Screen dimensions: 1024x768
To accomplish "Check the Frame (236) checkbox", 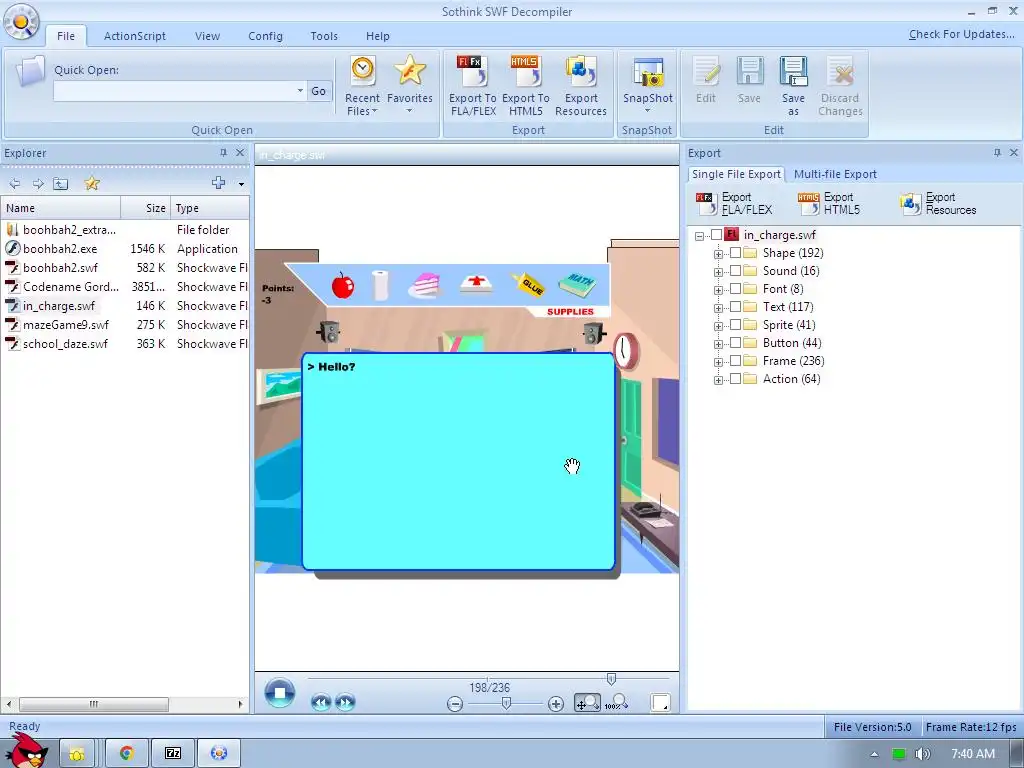I will pos(735,360).
